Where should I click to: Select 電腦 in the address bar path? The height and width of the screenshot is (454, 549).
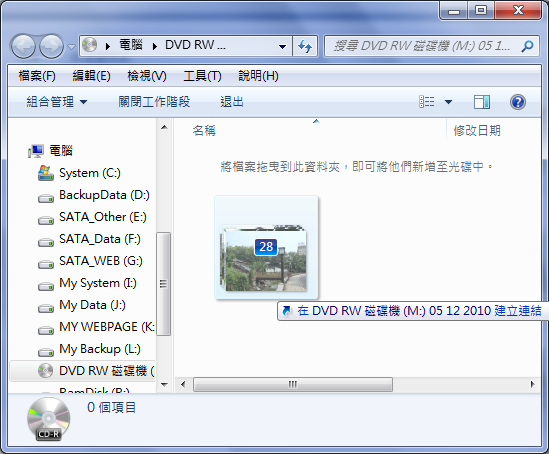click(131, 45)
